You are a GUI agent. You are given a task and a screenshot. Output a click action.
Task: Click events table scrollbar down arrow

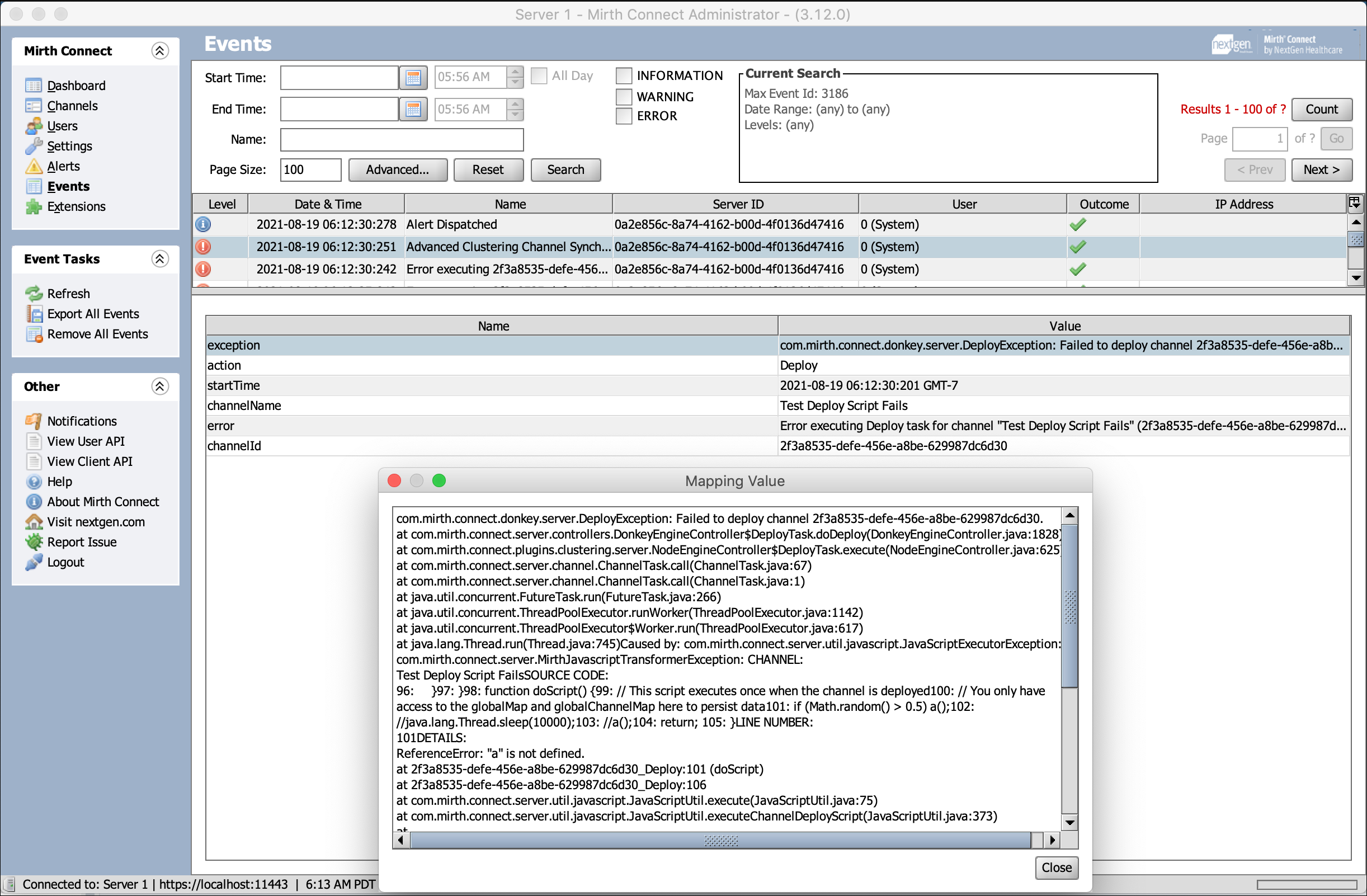1356,278
